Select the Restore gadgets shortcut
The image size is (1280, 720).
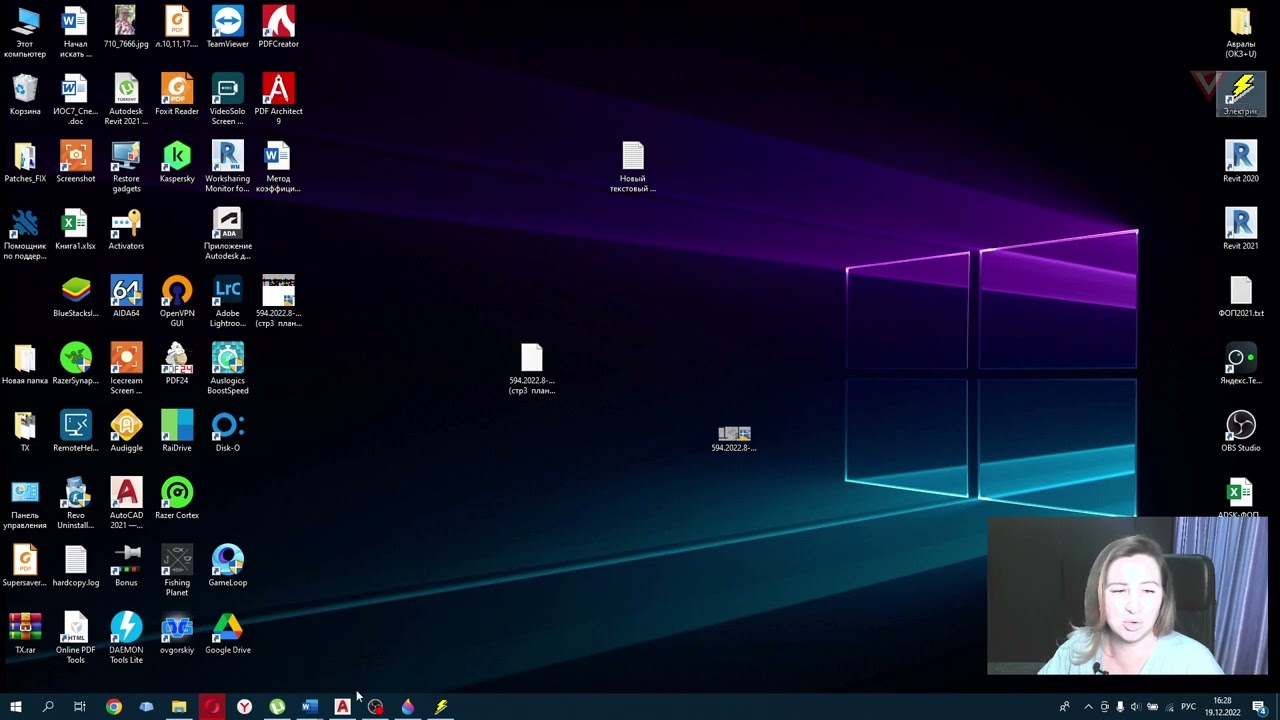coord(126,167)
